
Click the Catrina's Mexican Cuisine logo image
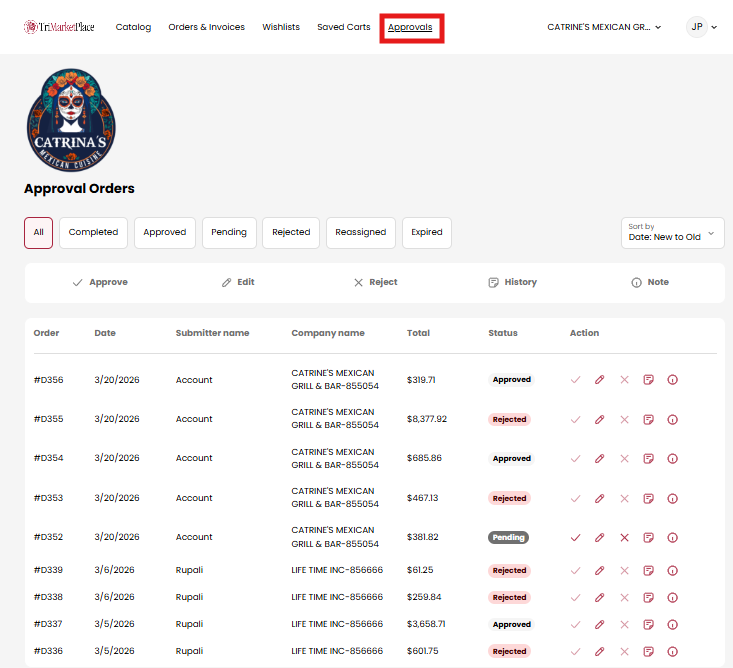pyautogui.click(x=71, y=119)
